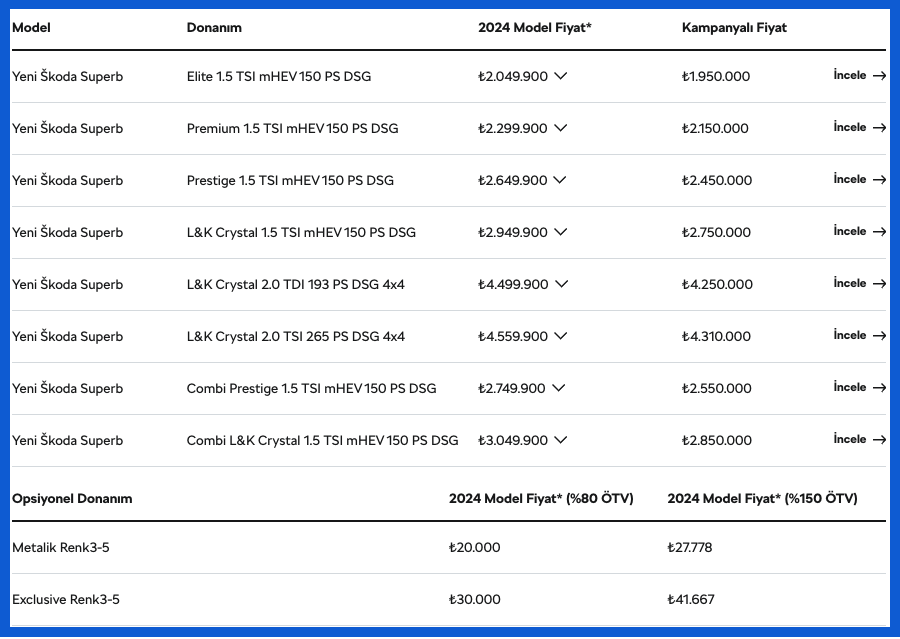Image resolution: width=900 pixels, height=639 pixels.
Task: Open İncele for L&K Crystal 2.0 TDI 193
Action: coord(860,283)
